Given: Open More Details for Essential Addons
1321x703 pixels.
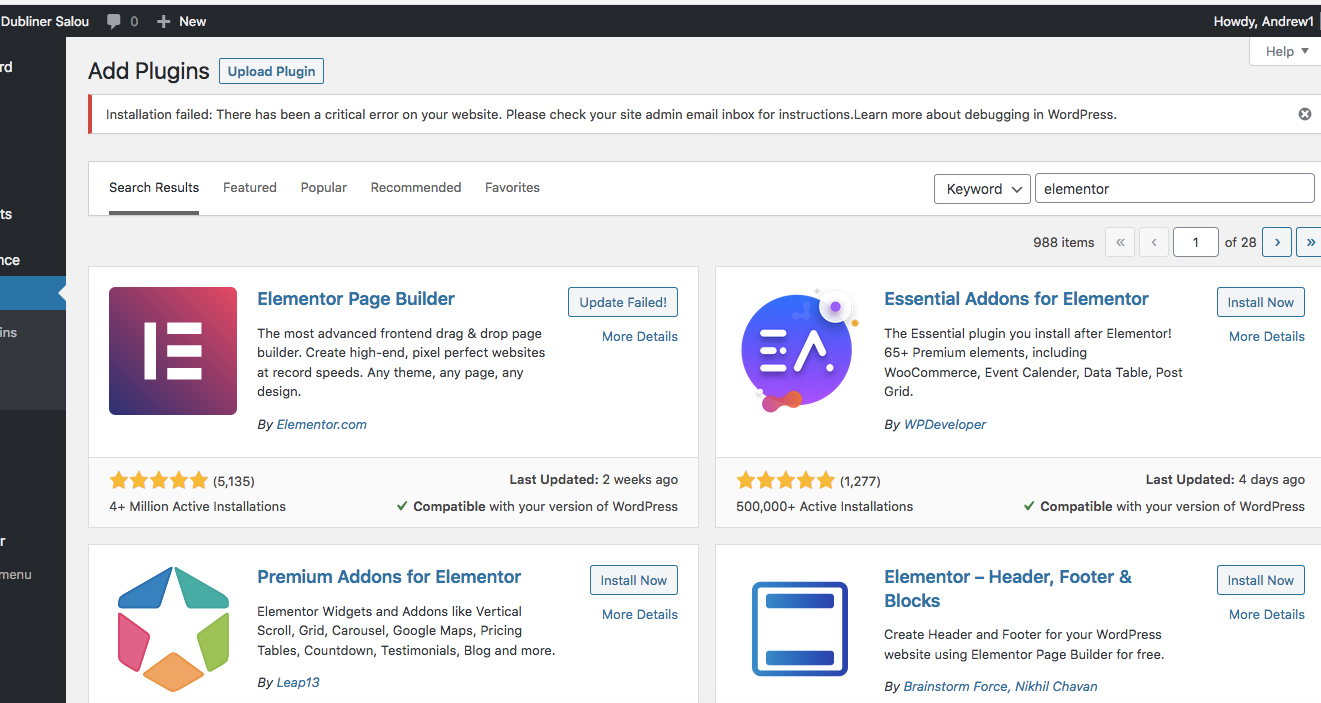Looking at the screenshot, I should point(1267,337).
